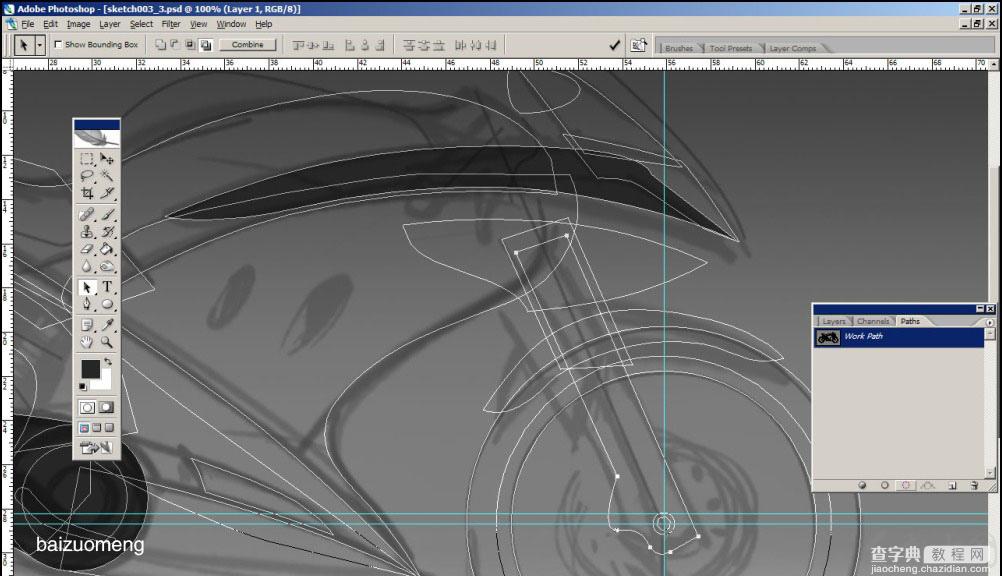Viewport: 1002px width, 576px height.
Task: Select the Type tool
Action: 107,287
